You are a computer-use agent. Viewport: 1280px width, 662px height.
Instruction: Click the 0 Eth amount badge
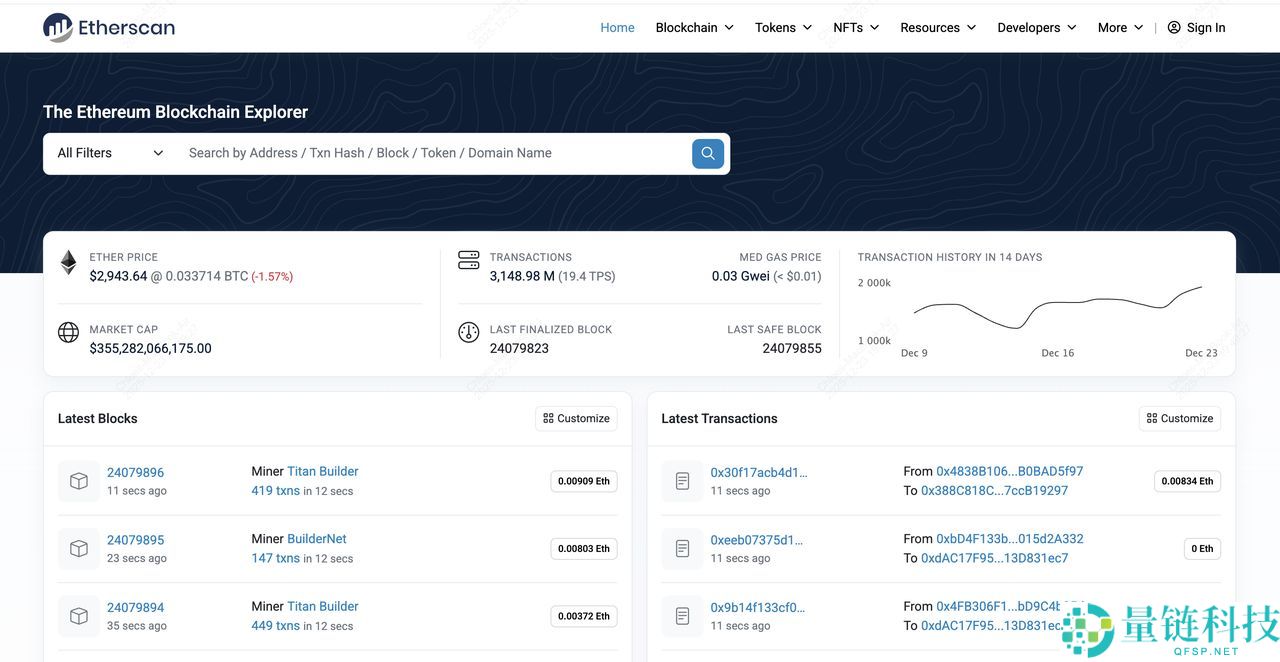coord(1202,548)
